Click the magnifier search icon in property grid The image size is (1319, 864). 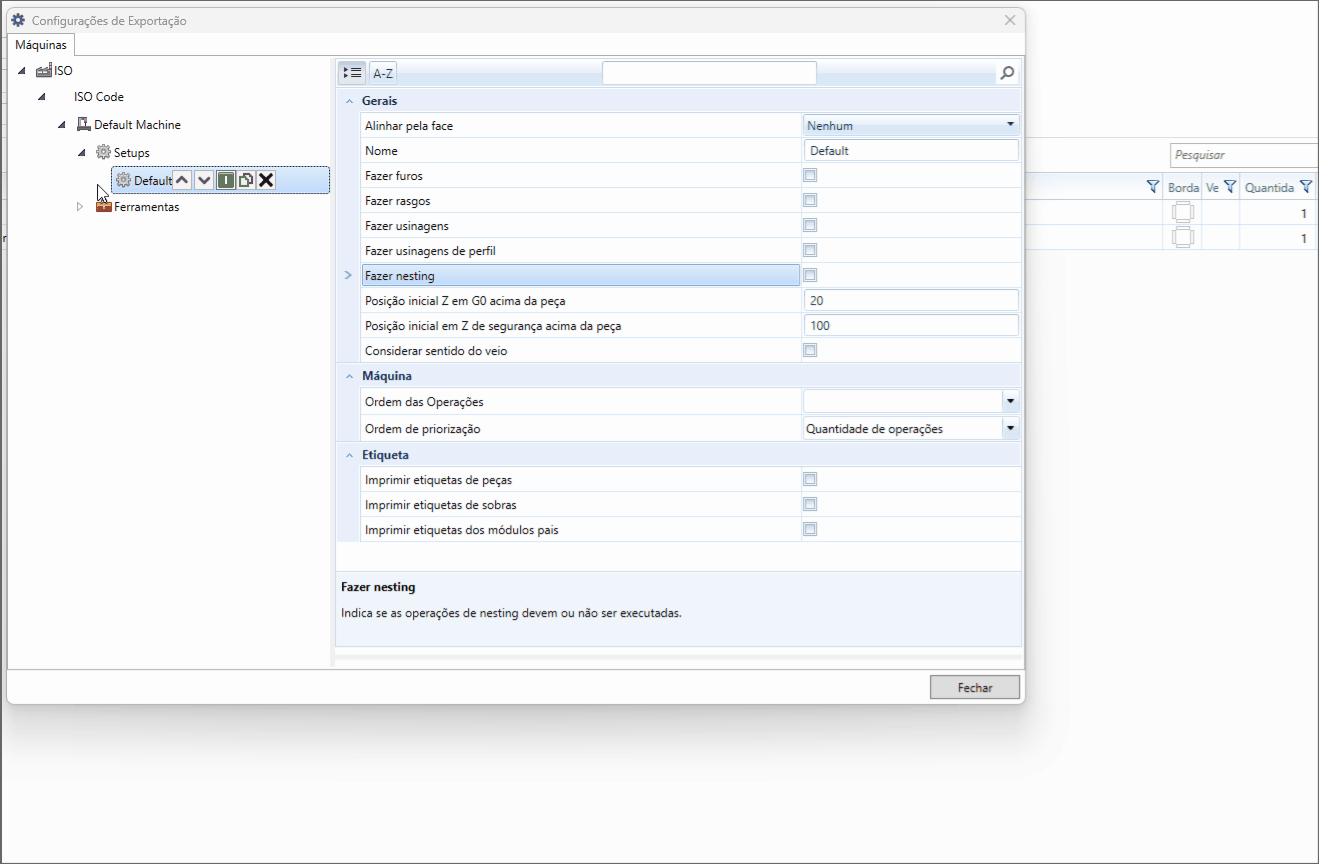tap(1007, 73)
